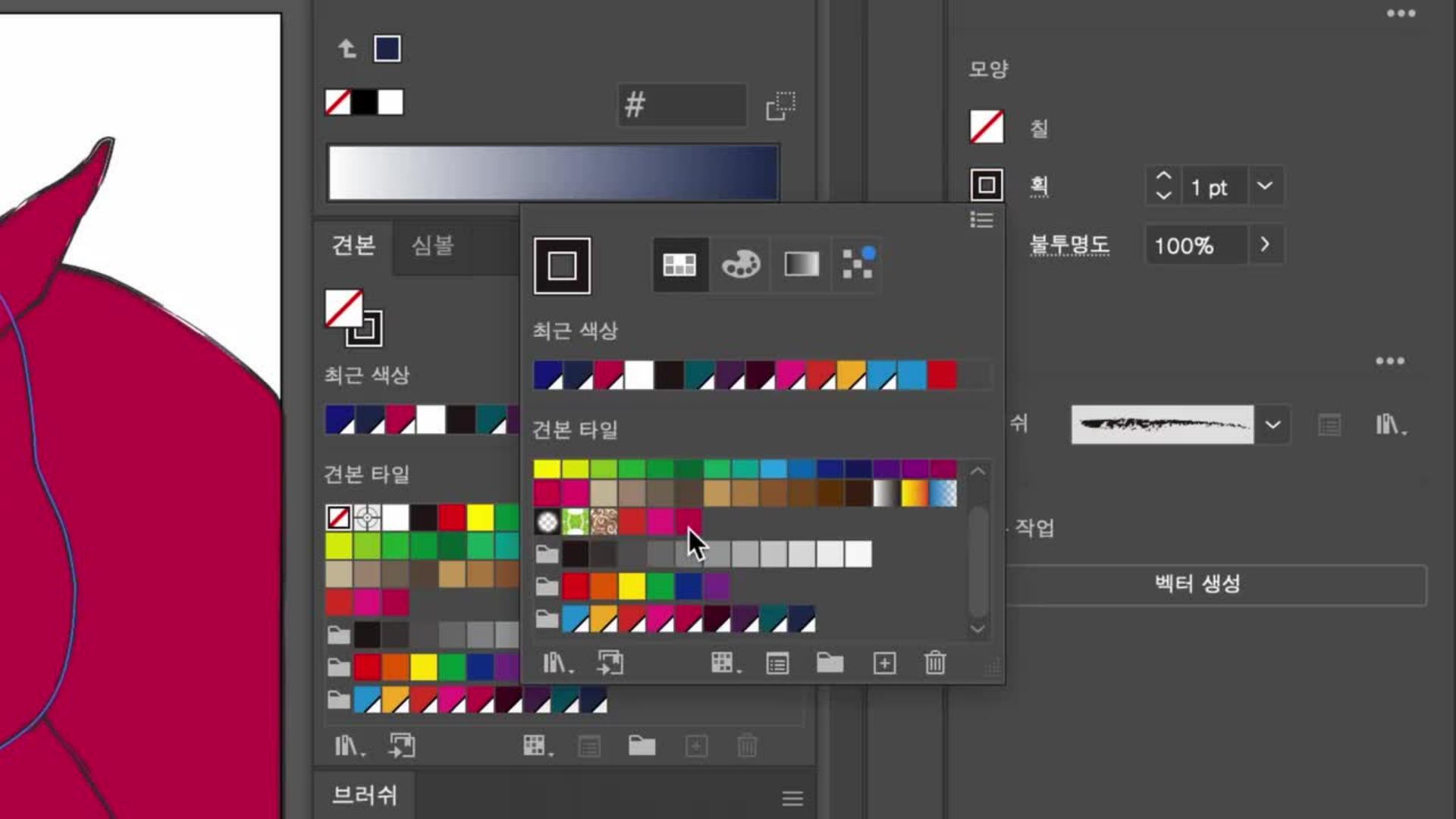Expand brush definition dropdown arrow
Screen dimensions: 1456x819
[1272, 425]
